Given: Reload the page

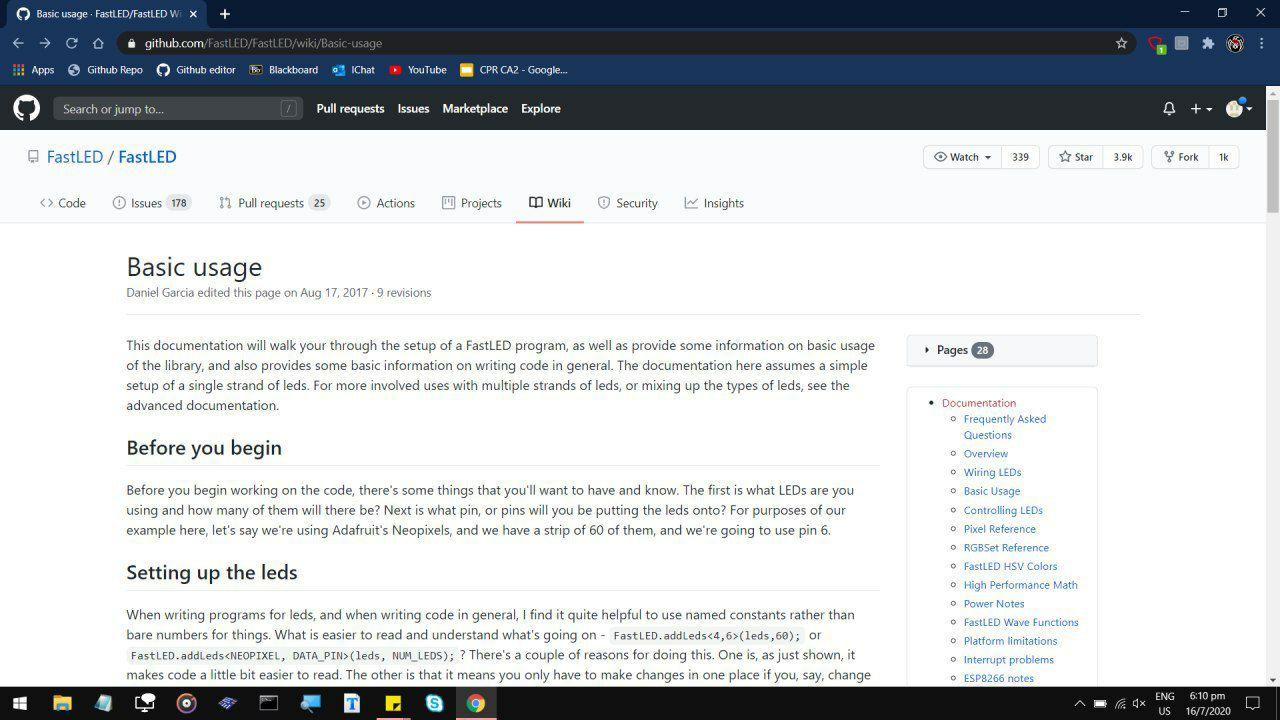Looking at the screenshot, I should pyautogui.click(x=72, y=43).
